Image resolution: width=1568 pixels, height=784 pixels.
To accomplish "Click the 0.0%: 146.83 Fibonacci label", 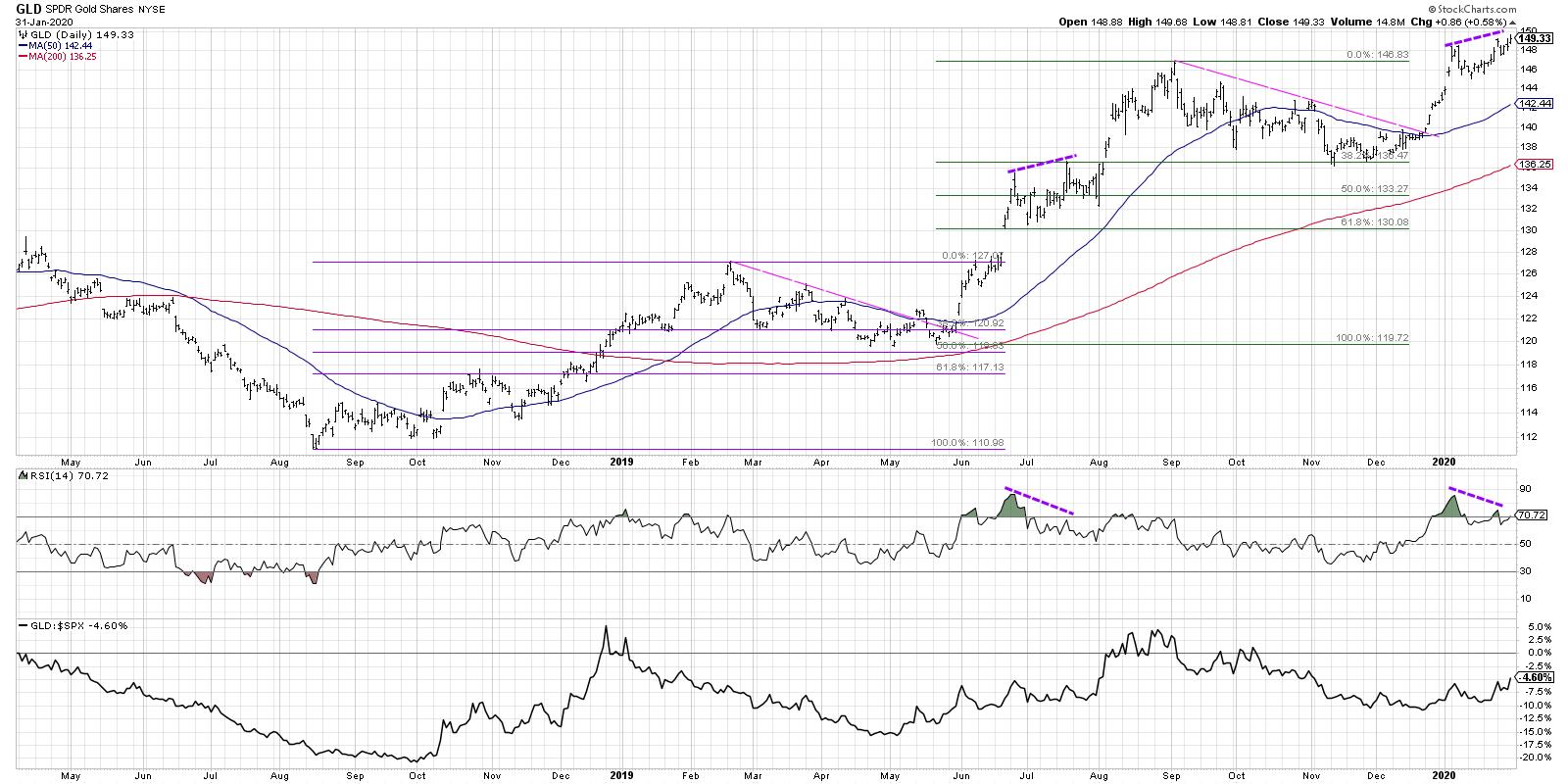I will pyautogui.click(x=1383, y=55).
